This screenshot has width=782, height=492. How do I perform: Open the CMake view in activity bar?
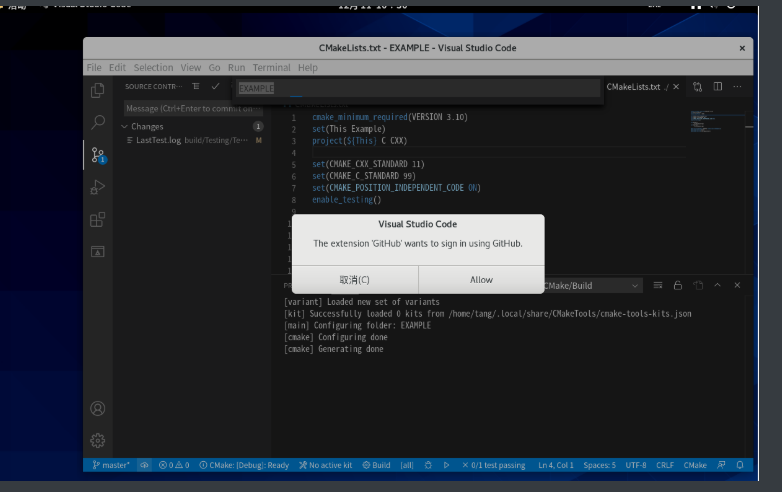98,252
